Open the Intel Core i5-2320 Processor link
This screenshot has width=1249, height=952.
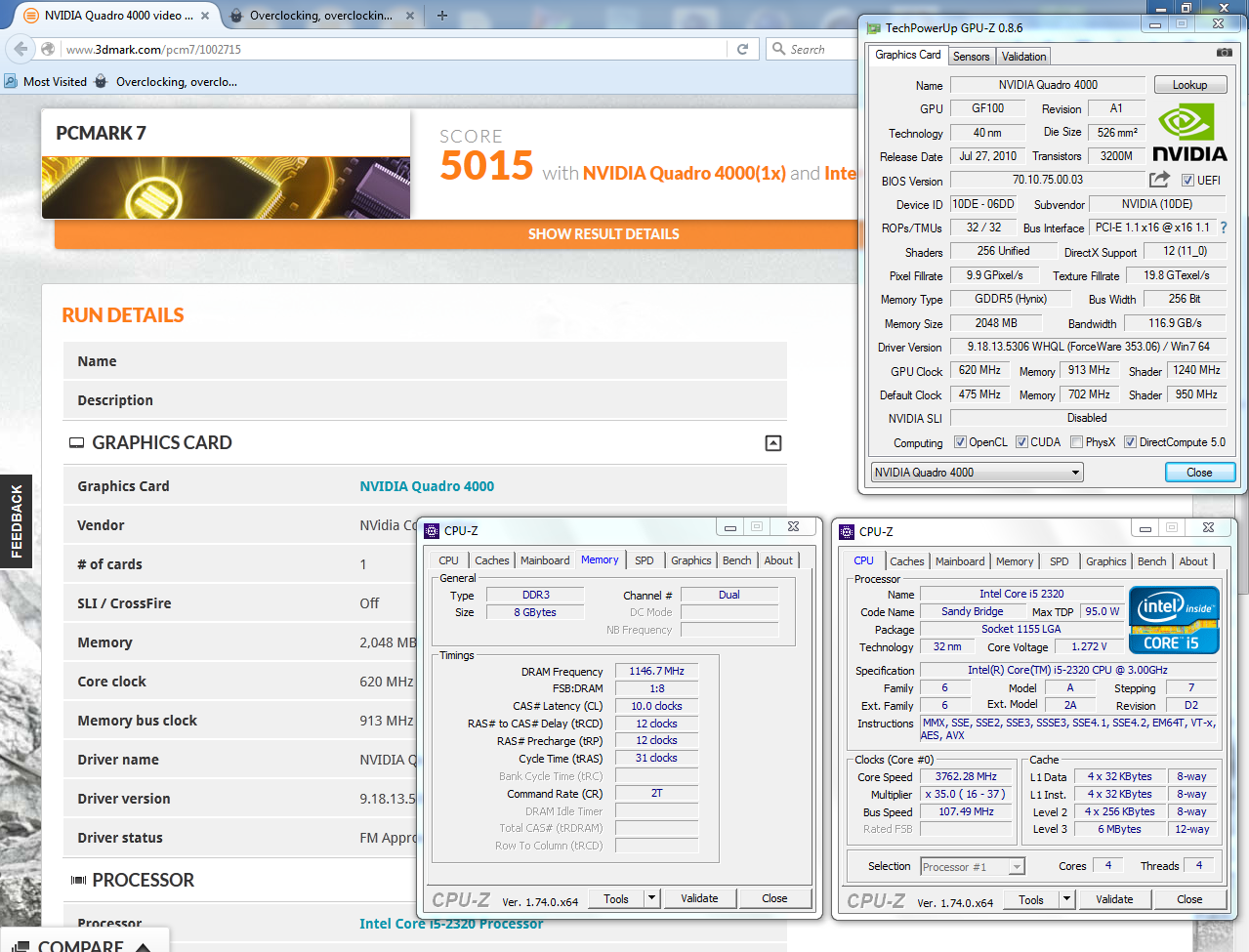[x=451, y=924]
